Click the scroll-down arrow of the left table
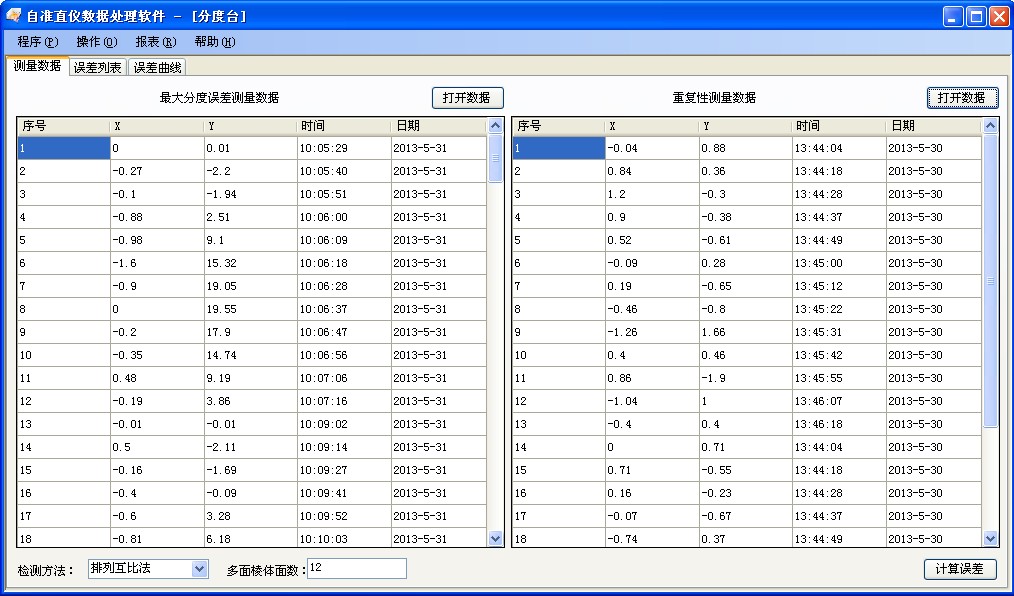 click(494, 538)
